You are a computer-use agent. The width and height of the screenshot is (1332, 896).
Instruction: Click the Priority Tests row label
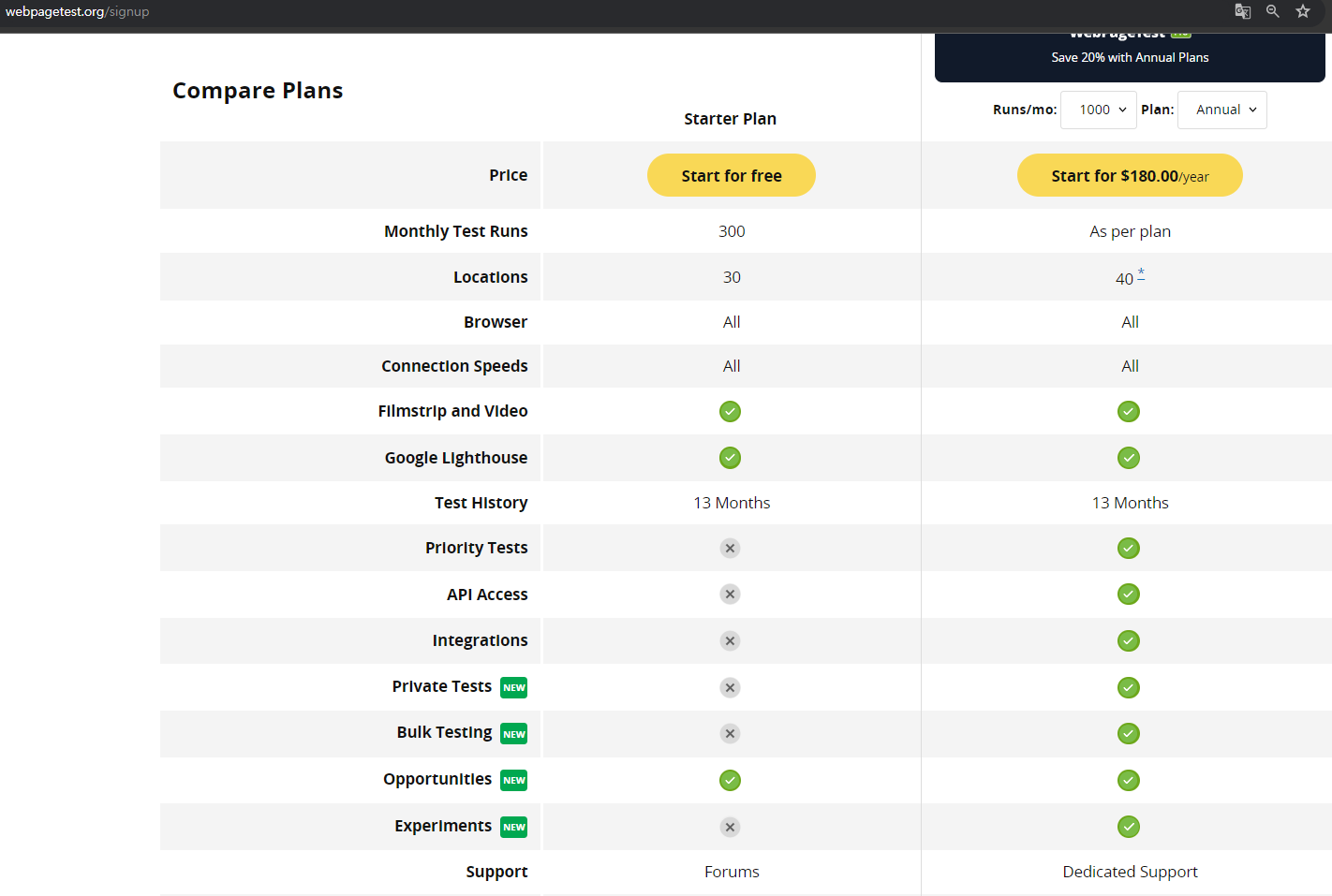tap(477, 548)
